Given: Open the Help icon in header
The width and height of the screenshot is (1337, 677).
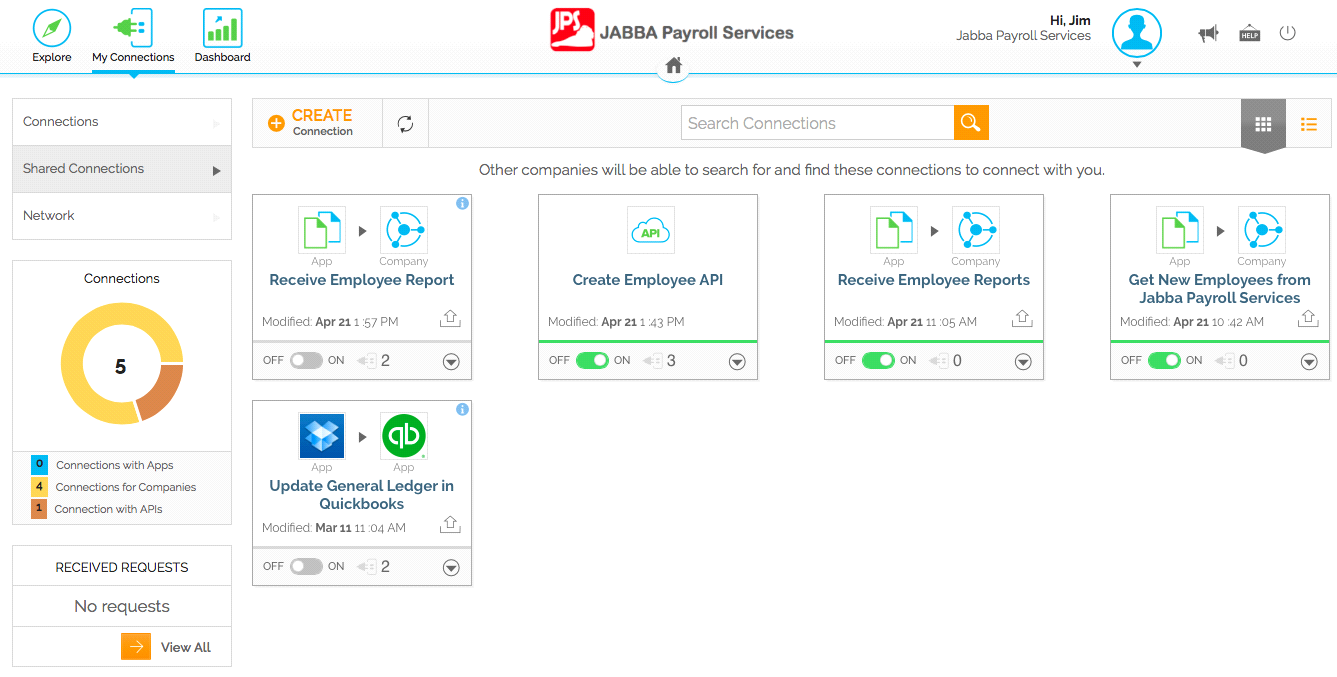Looking at the screenshot, I should tap(1249, 34).
